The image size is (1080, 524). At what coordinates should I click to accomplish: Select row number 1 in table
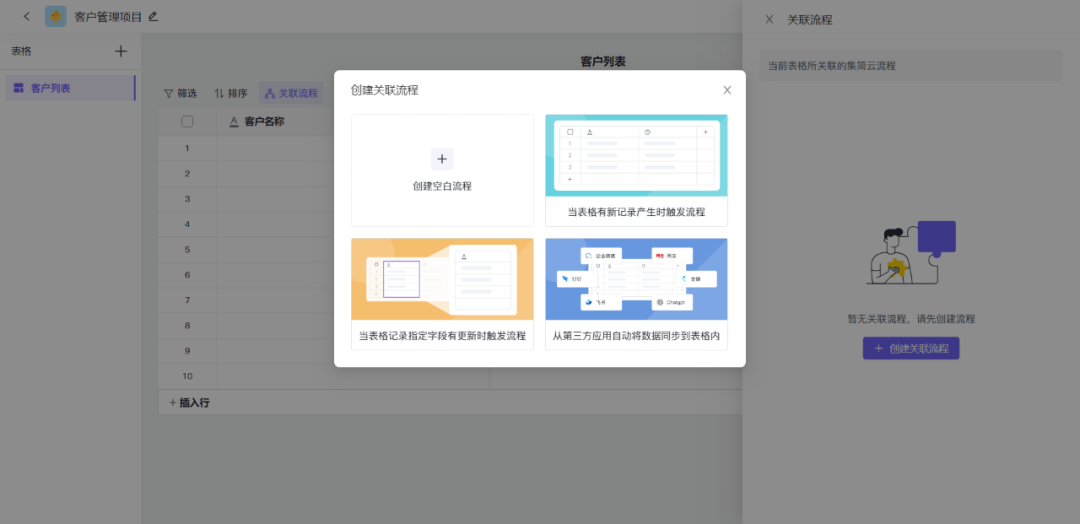tap(187, 148)
